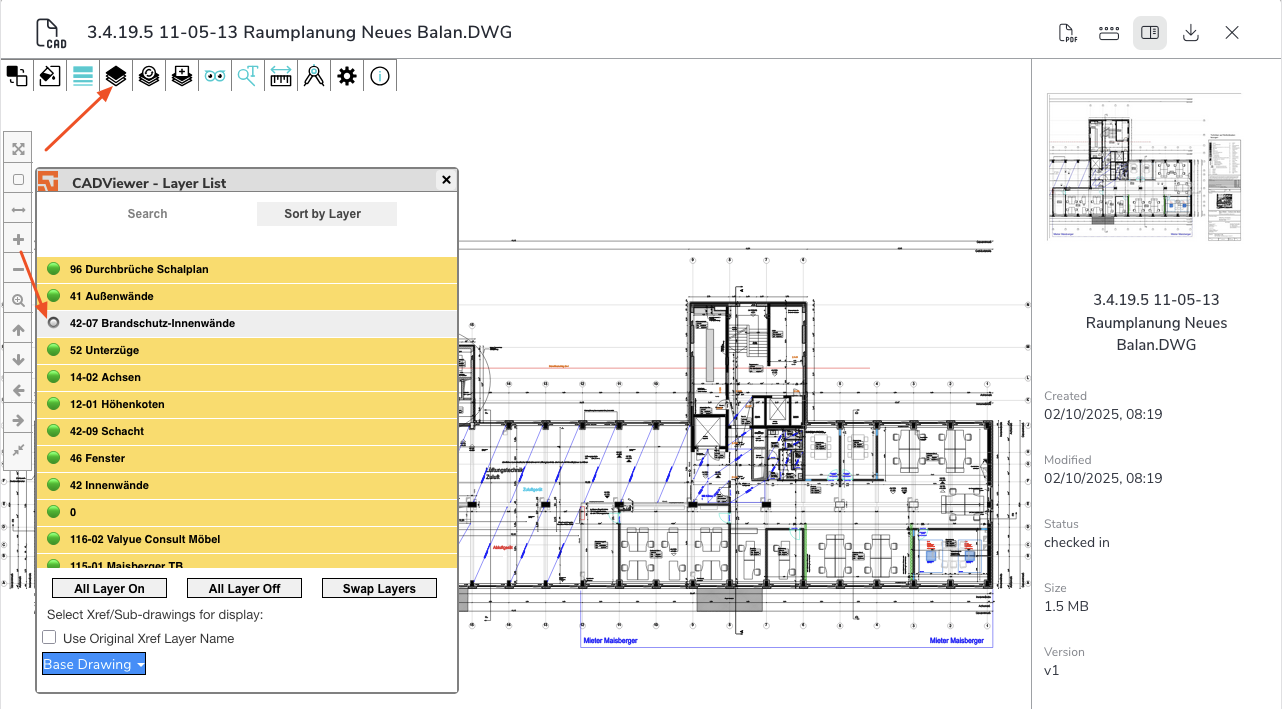This screenshot has height=709, width=1282.
Task: Open the layer list stack icon
Action: 116,76
